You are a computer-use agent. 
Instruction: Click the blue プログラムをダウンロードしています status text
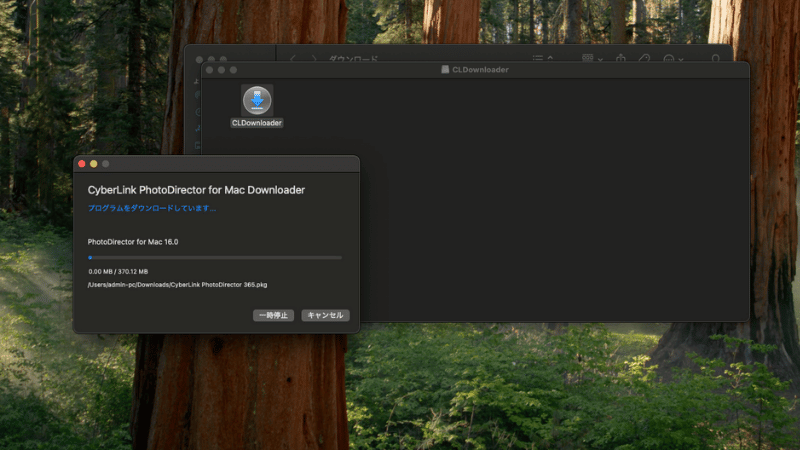152,208
